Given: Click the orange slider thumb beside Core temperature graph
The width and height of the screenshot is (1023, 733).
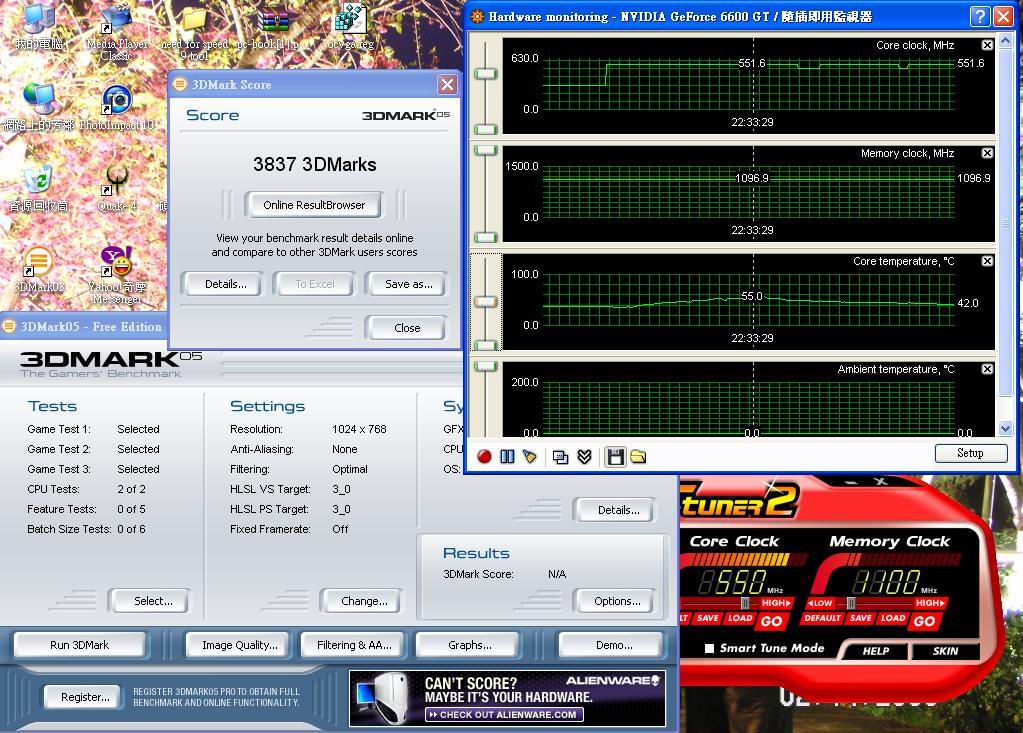Looking at the screenshot, I should coord(485,301).
